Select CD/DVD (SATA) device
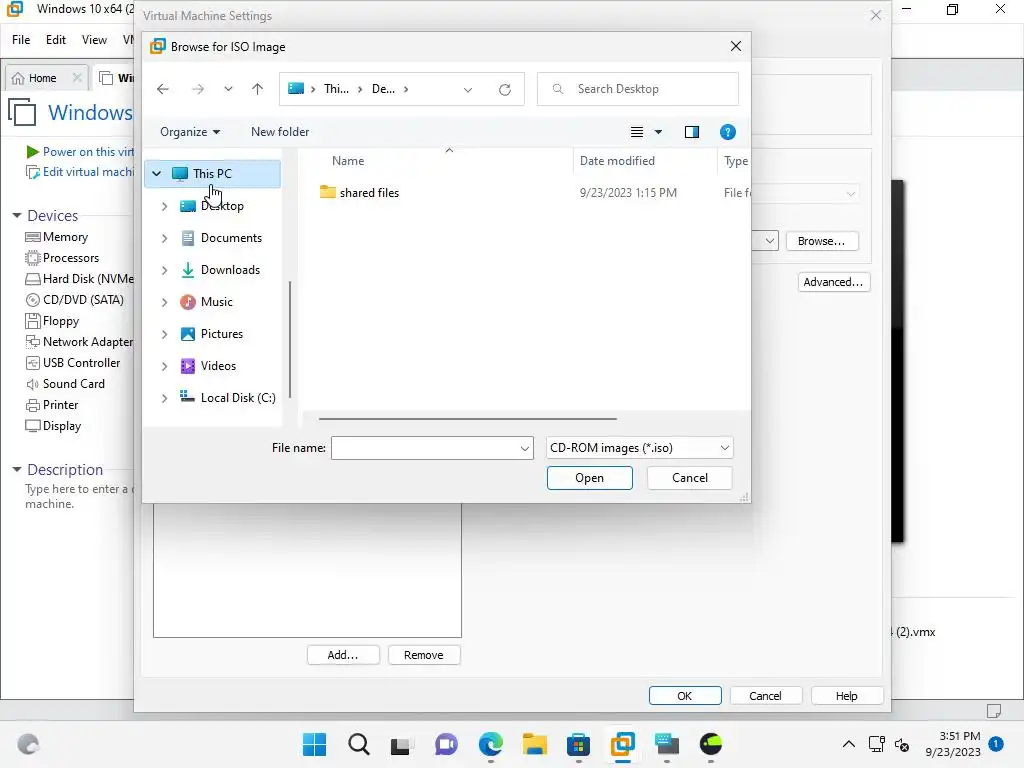The image size is (1024, 768). point(74,300)
